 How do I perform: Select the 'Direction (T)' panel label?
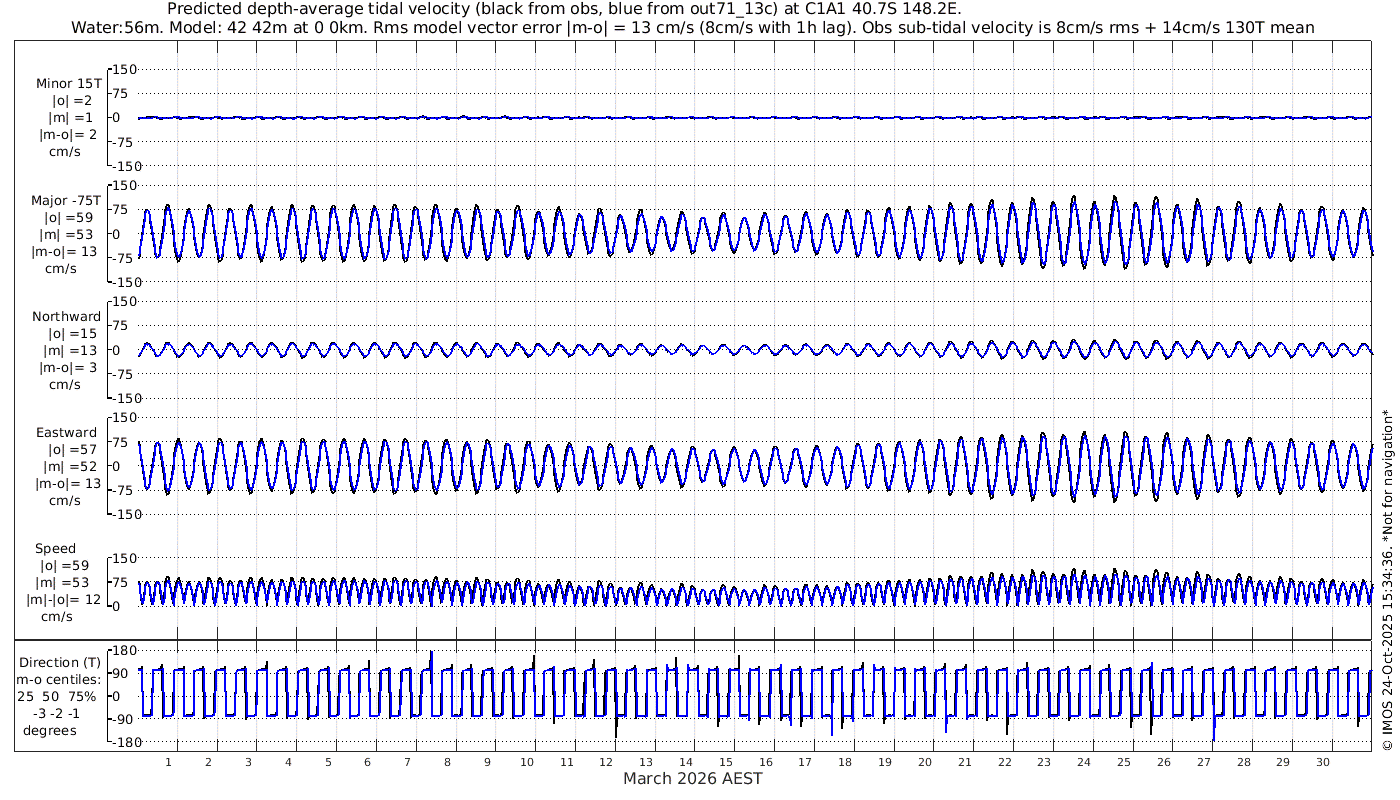coord(60,662)
